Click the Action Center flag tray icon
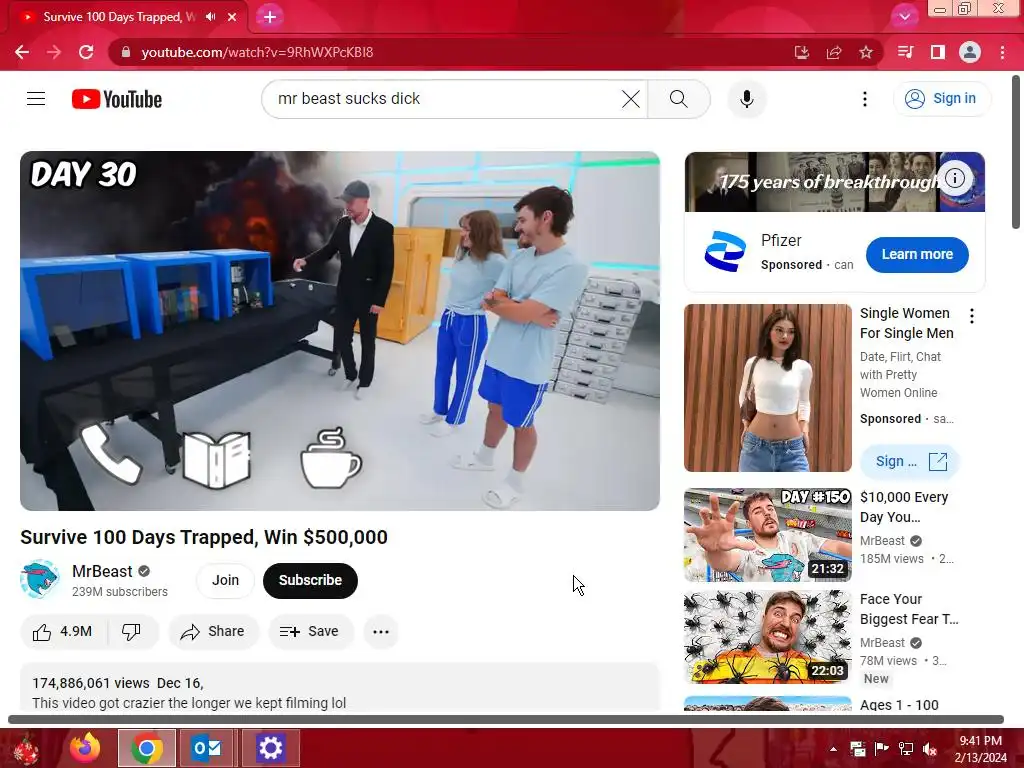The width and height of the screenshot is (1024, 768). 881,749
